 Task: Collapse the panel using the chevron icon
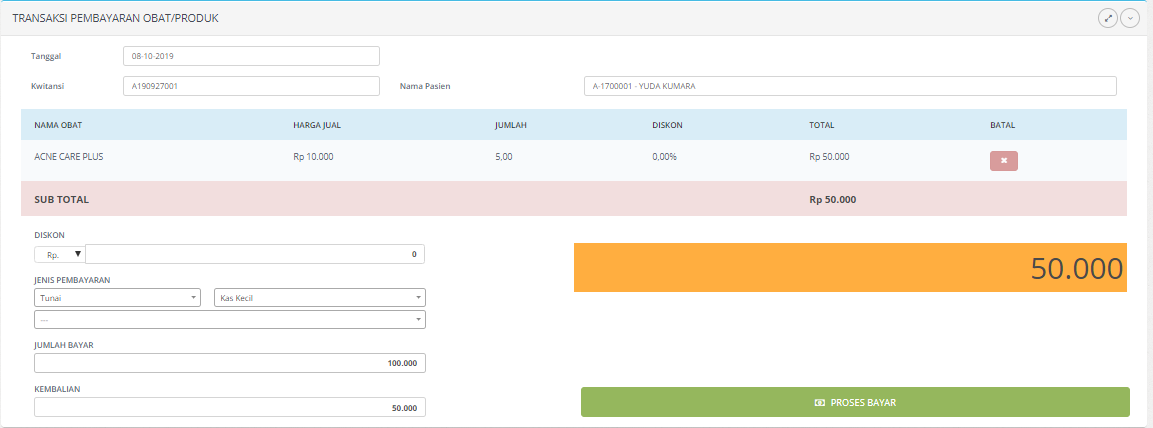[x=1130, y=18]
